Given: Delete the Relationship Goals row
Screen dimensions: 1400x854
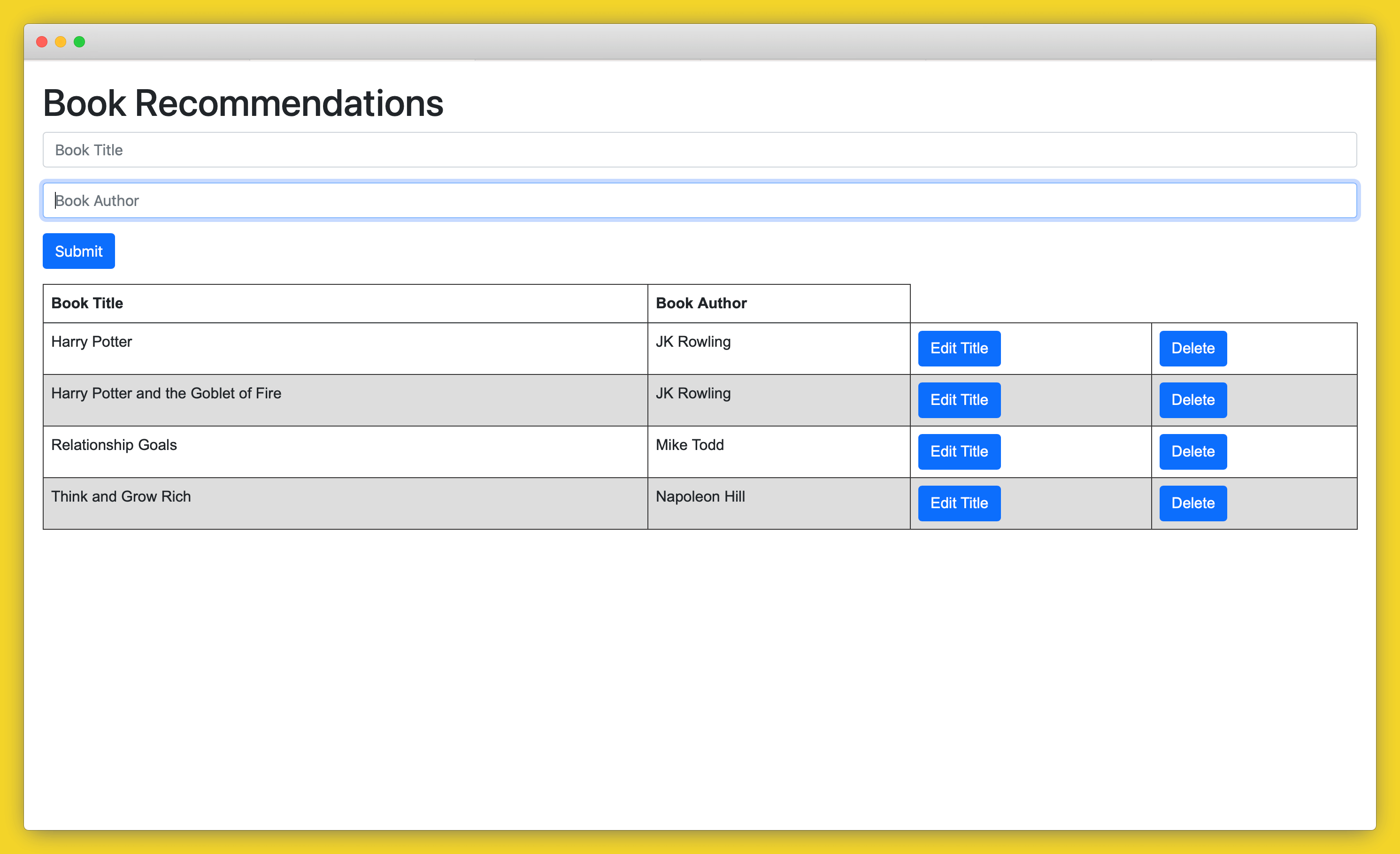Looking at the screenshot, I should 1192,451.
